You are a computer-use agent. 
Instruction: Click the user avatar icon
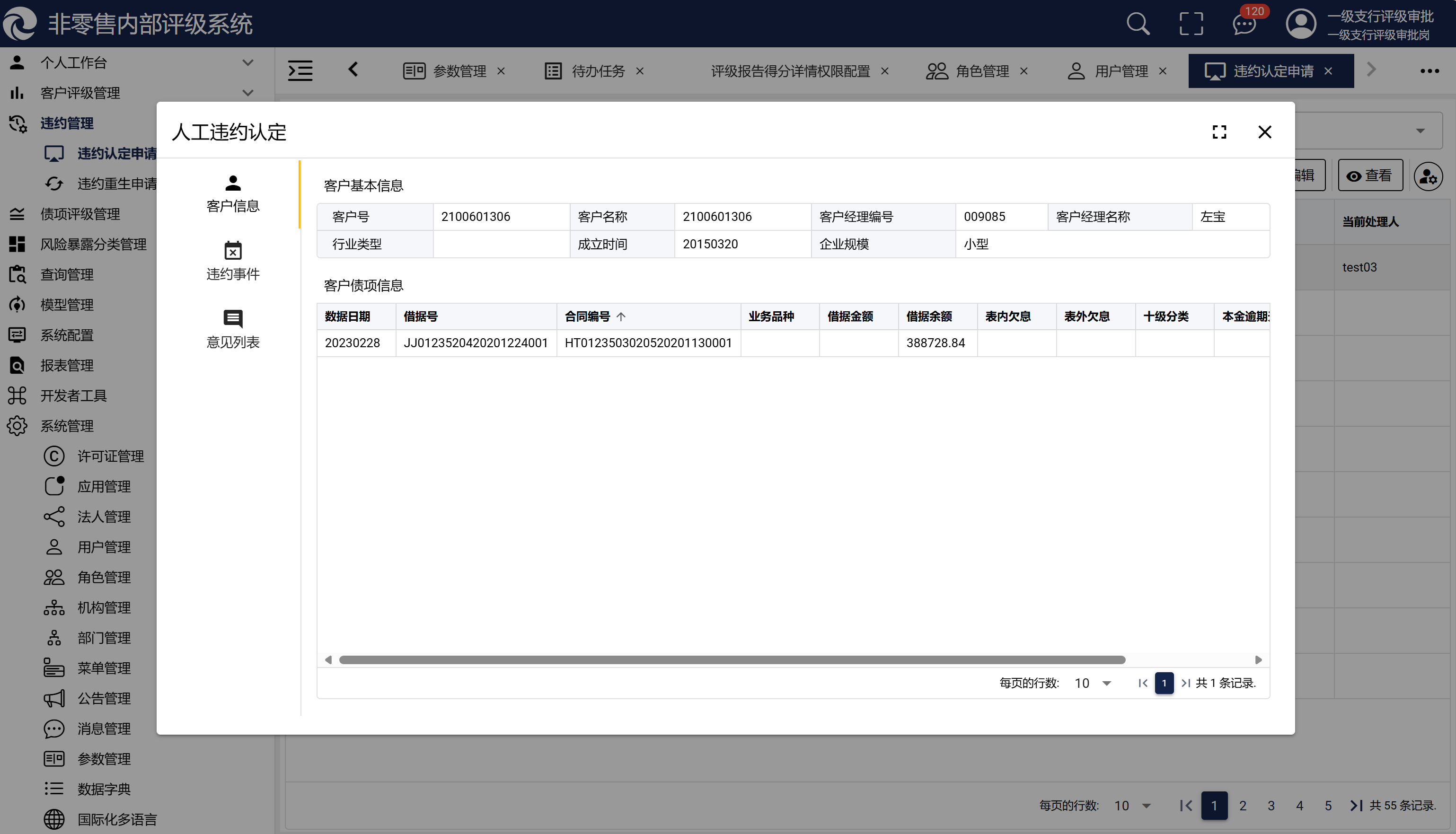(x=1300, y=24)
